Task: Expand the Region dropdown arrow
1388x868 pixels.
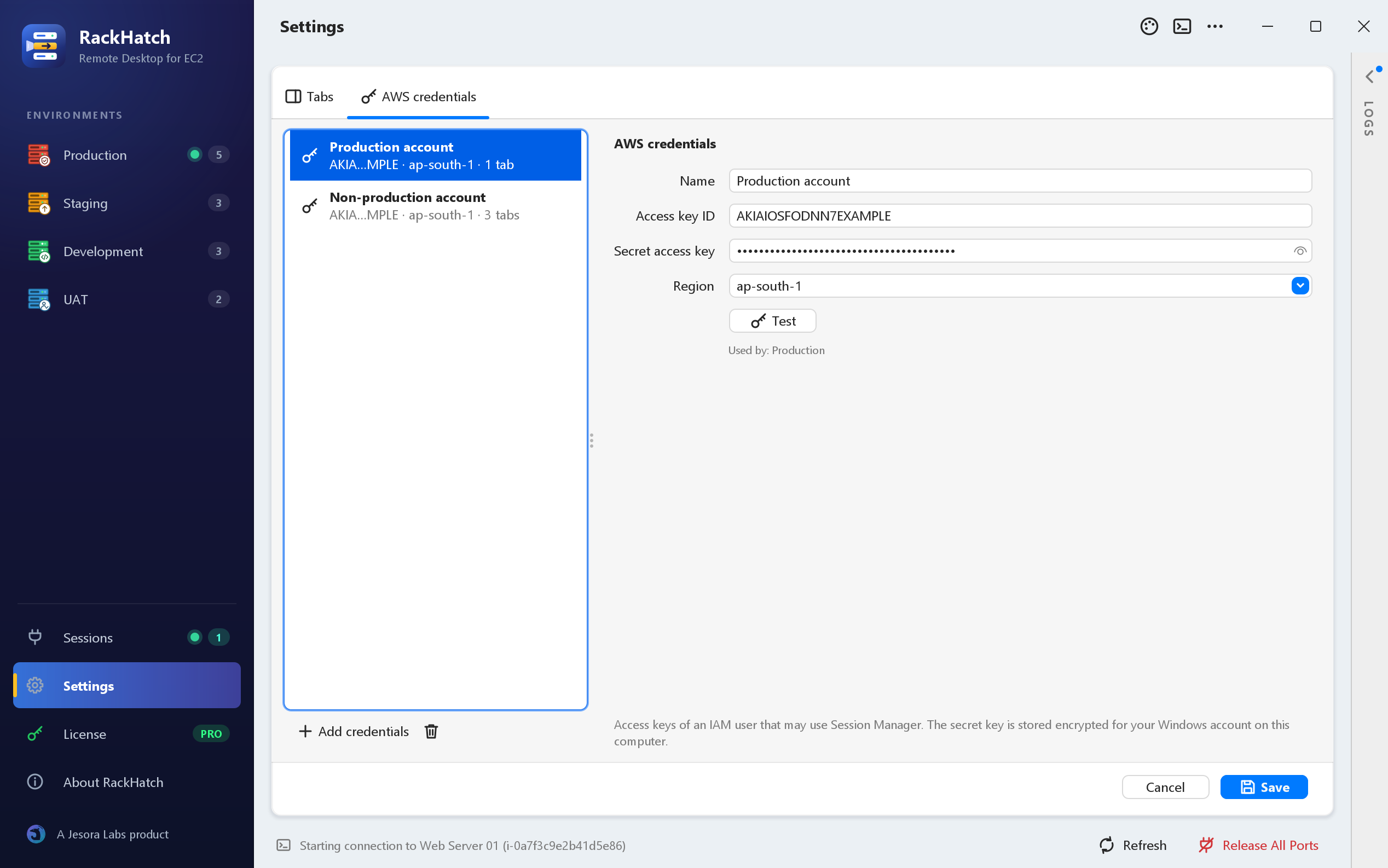Action: click(1299, 285)
